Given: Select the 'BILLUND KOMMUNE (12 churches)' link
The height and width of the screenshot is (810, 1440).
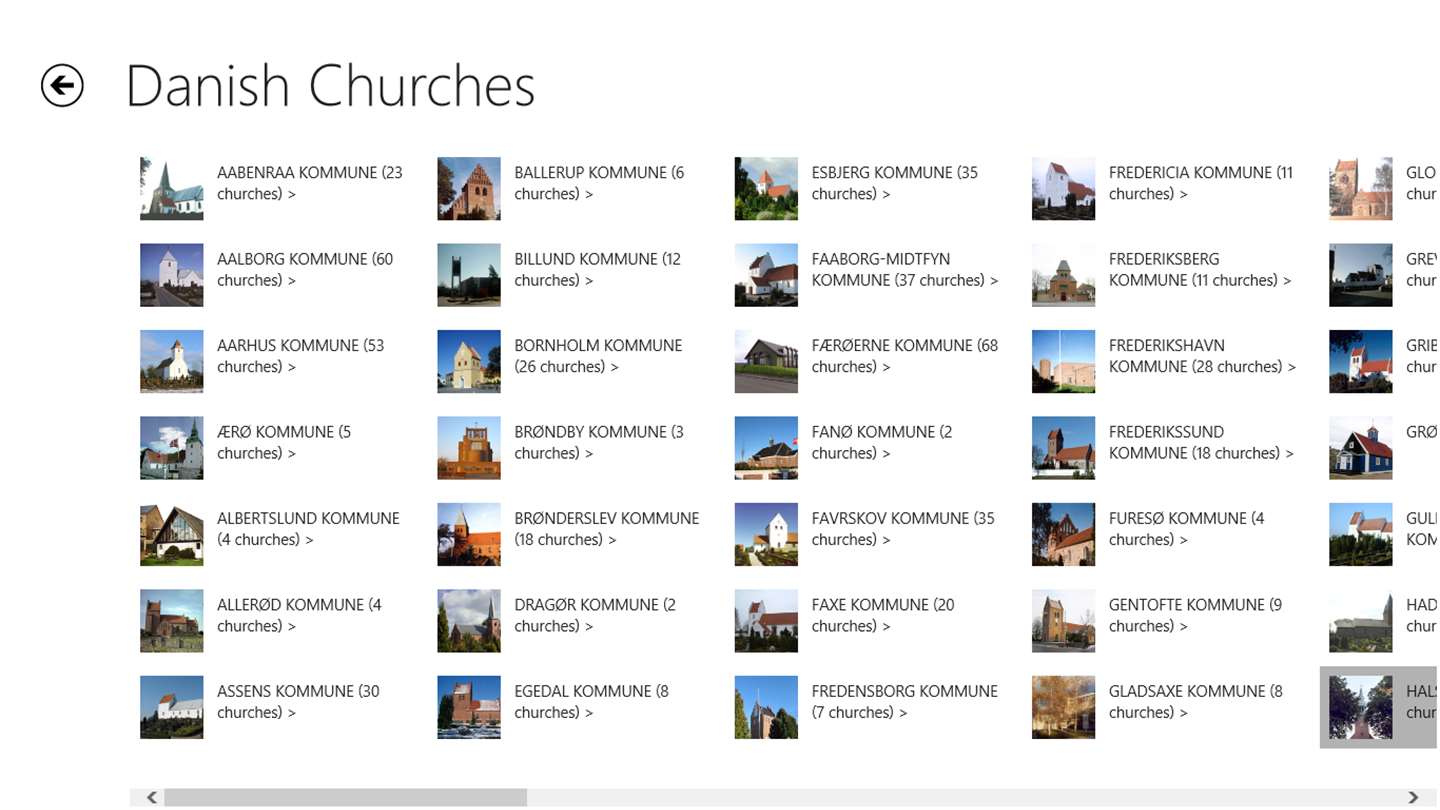Looking at the screenshot, I should (x=598, y=269).
